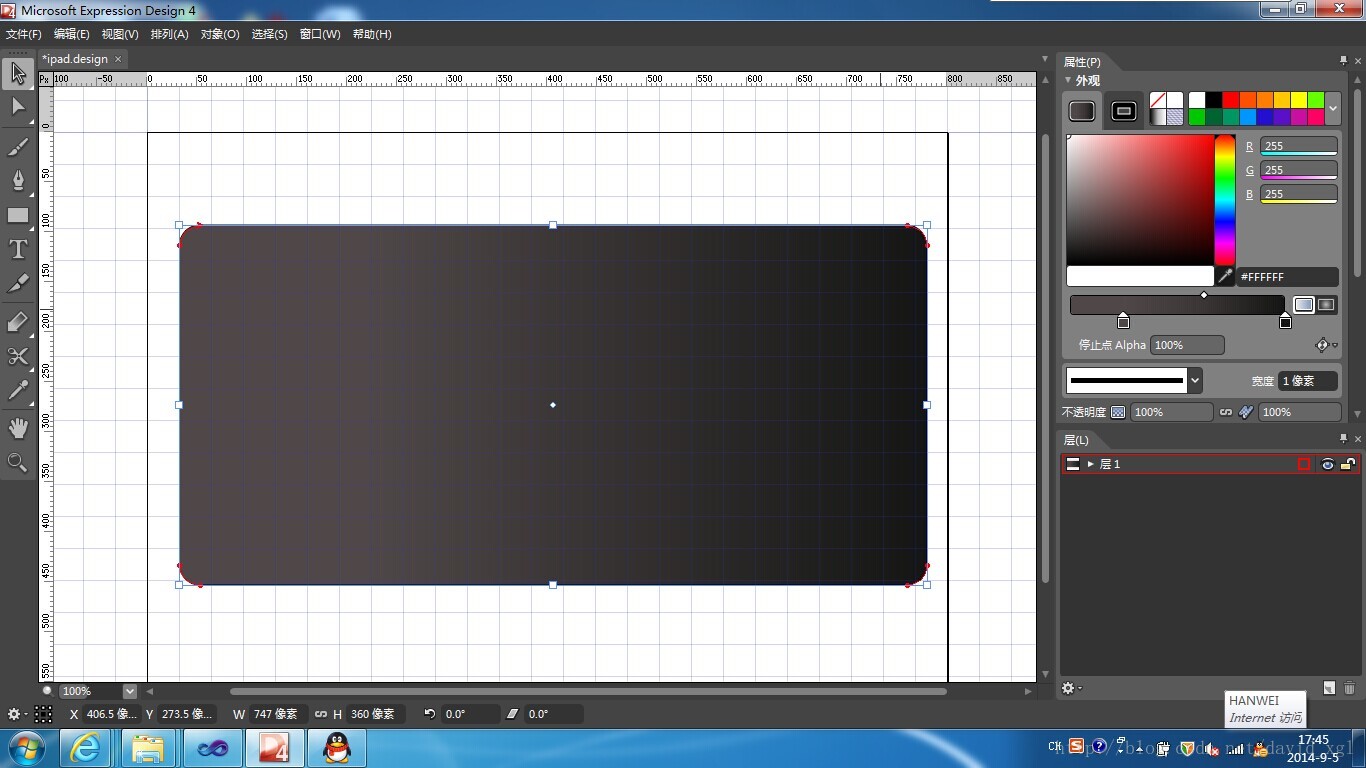Screen dimensions: 1366x768
Task: Select the Rectangle shape tool
Action: (x=18, y=215)
